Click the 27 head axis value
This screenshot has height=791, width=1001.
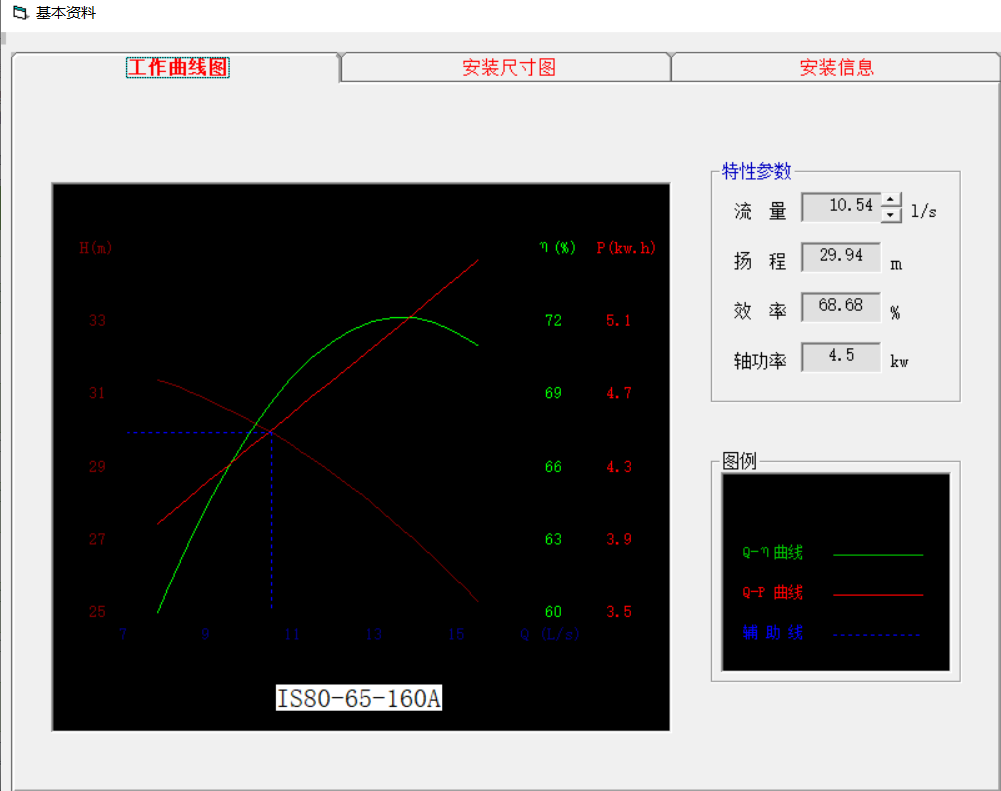coord(97,539)
